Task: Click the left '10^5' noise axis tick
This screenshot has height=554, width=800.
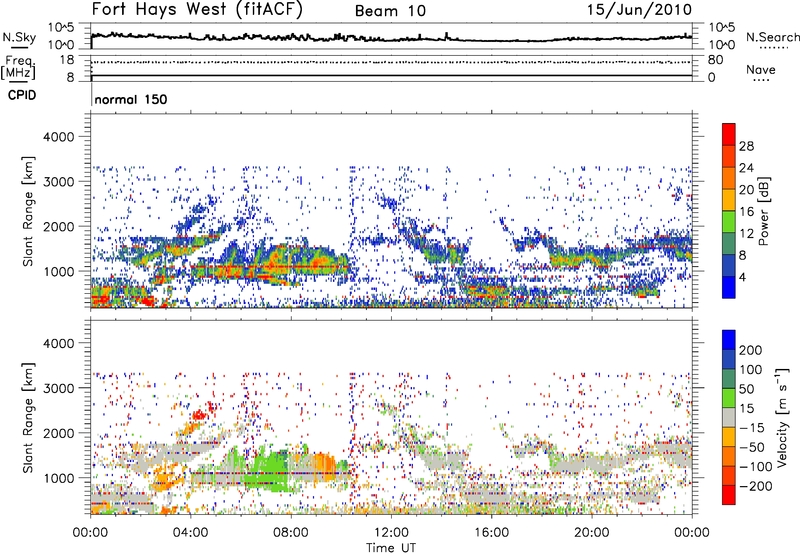Action: (61, 28)
